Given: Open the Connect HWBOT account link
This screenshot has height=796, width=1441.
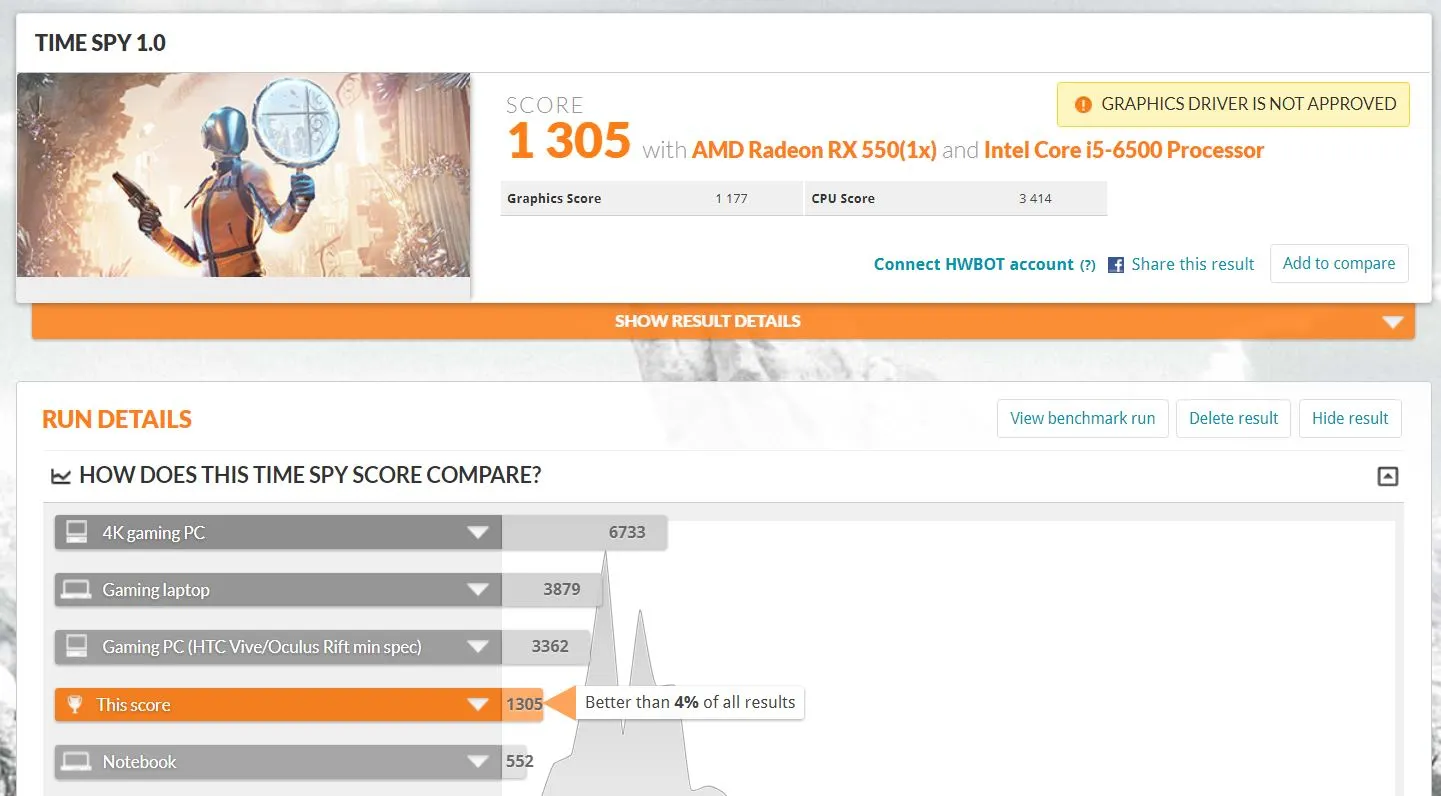Looking at the screenshot, I should [x=973, y=264].
